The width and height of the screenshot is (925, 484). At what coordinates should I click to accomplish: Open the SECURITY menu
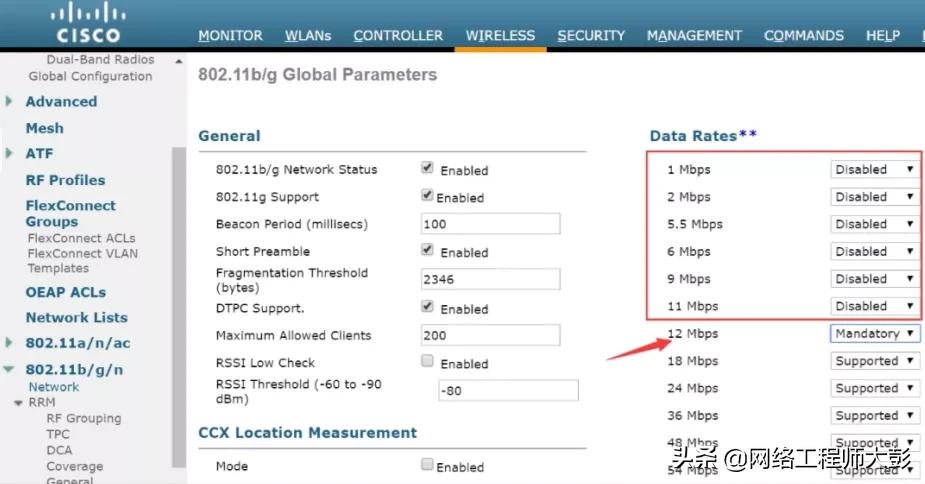[591, 35]
